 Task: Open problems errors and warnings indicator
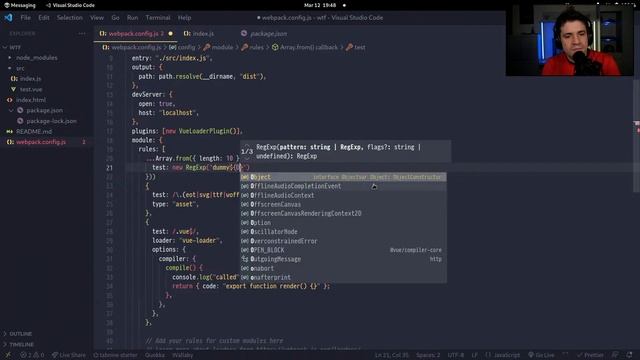point(32,355)
